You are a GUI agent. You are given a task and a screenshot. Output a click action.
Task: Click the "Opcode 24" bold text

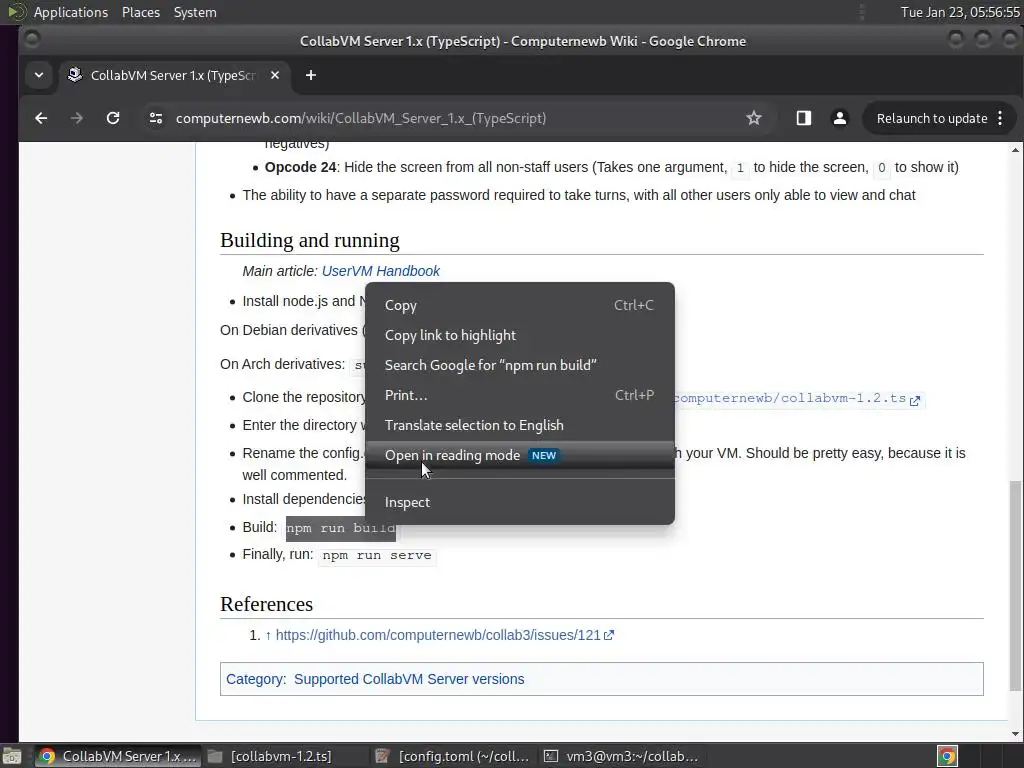click(300, 167)
